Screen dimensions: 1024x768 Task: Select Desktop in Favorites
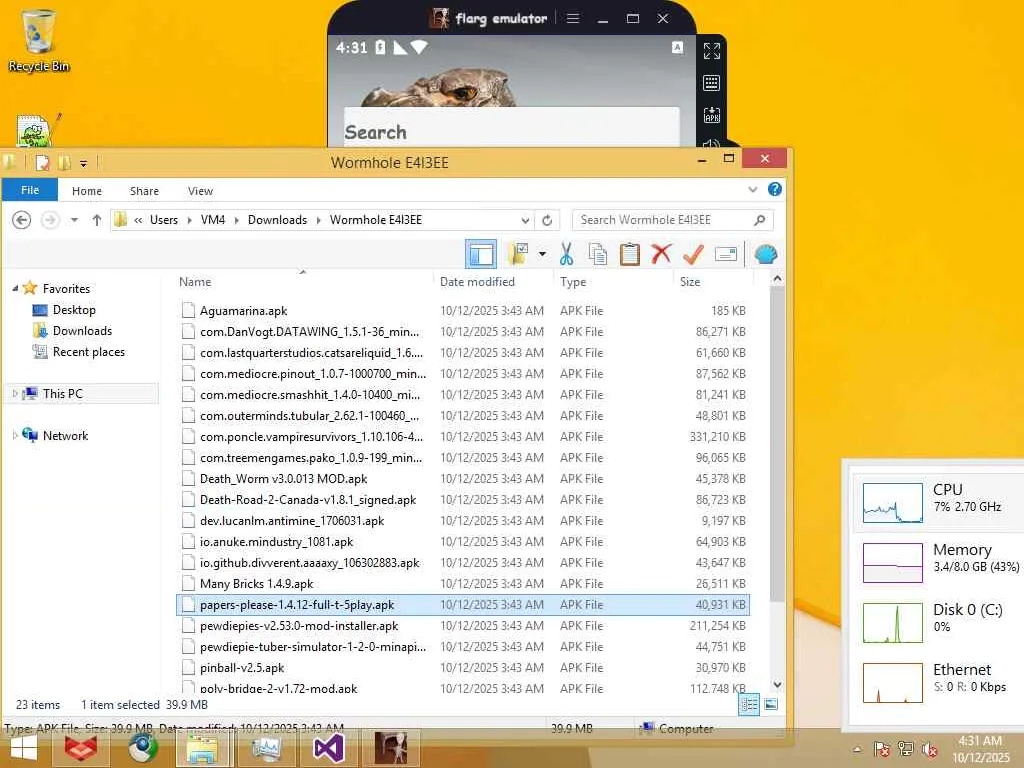point(74,310)
